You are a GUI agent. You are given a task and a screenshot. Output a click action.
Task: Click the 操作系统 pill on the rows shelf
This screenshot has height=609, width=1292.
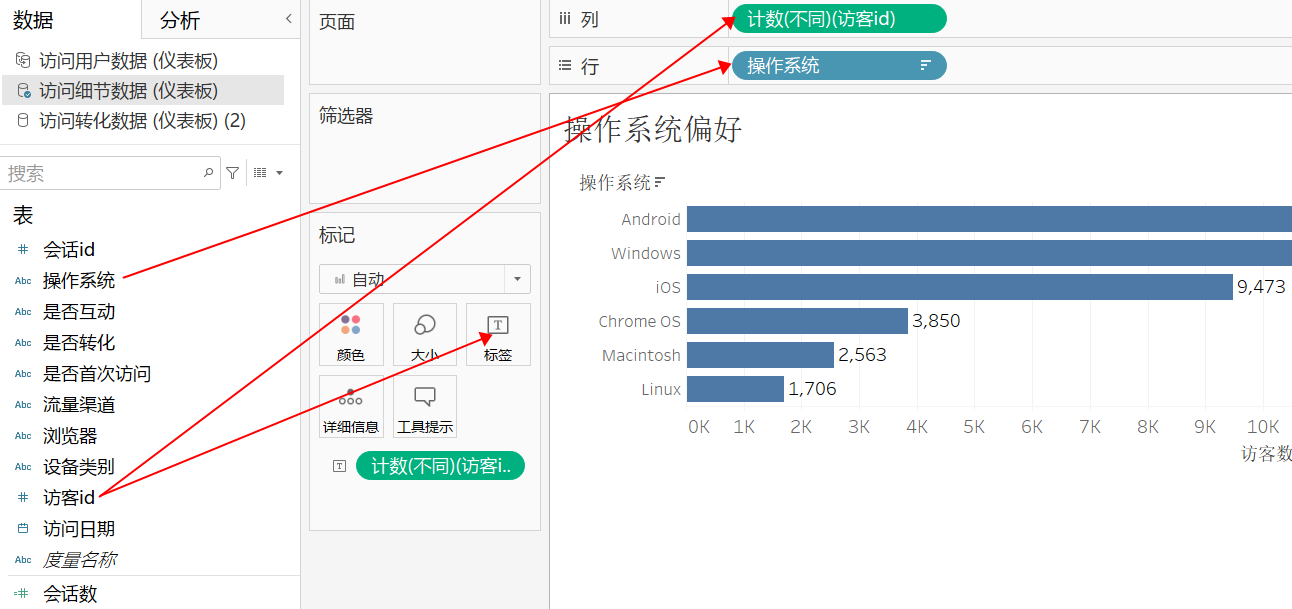[839, 65]
